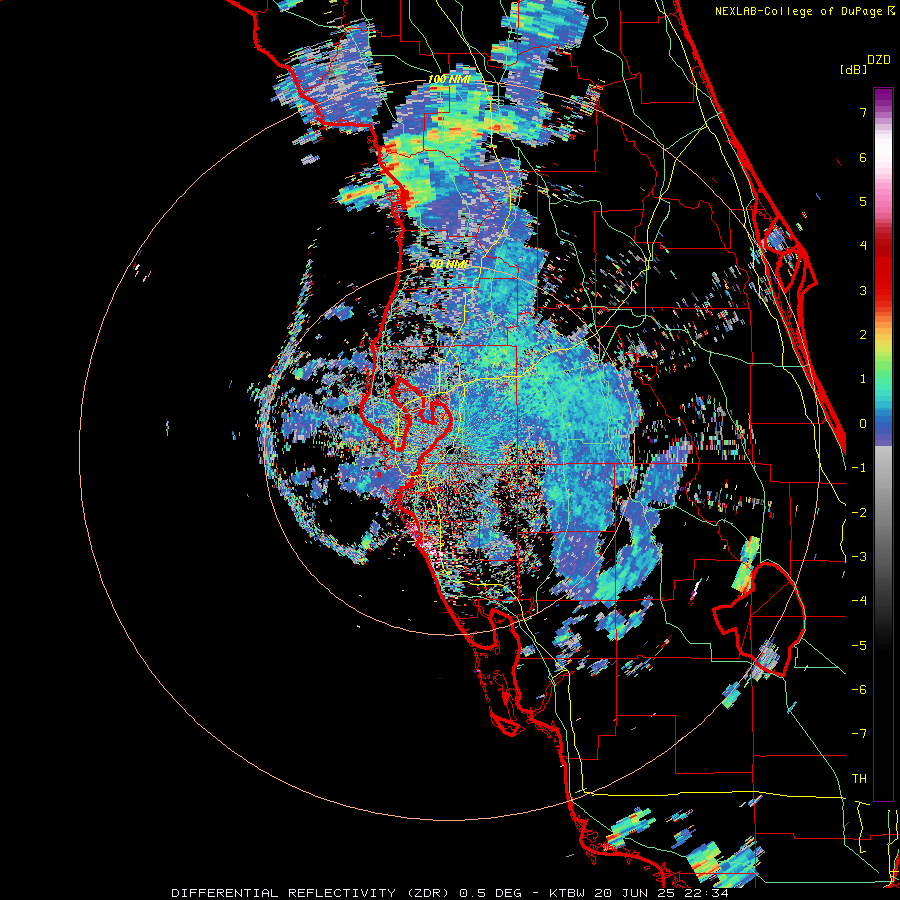
Task: Click the -5 value on the dB scale
Action: (x=859, y=646)
